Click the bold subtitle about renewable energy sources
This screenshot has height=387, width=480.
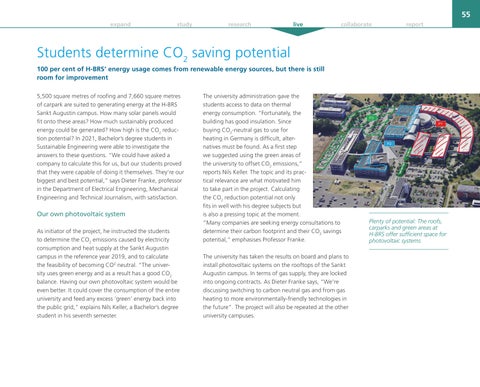coord(180,73)
